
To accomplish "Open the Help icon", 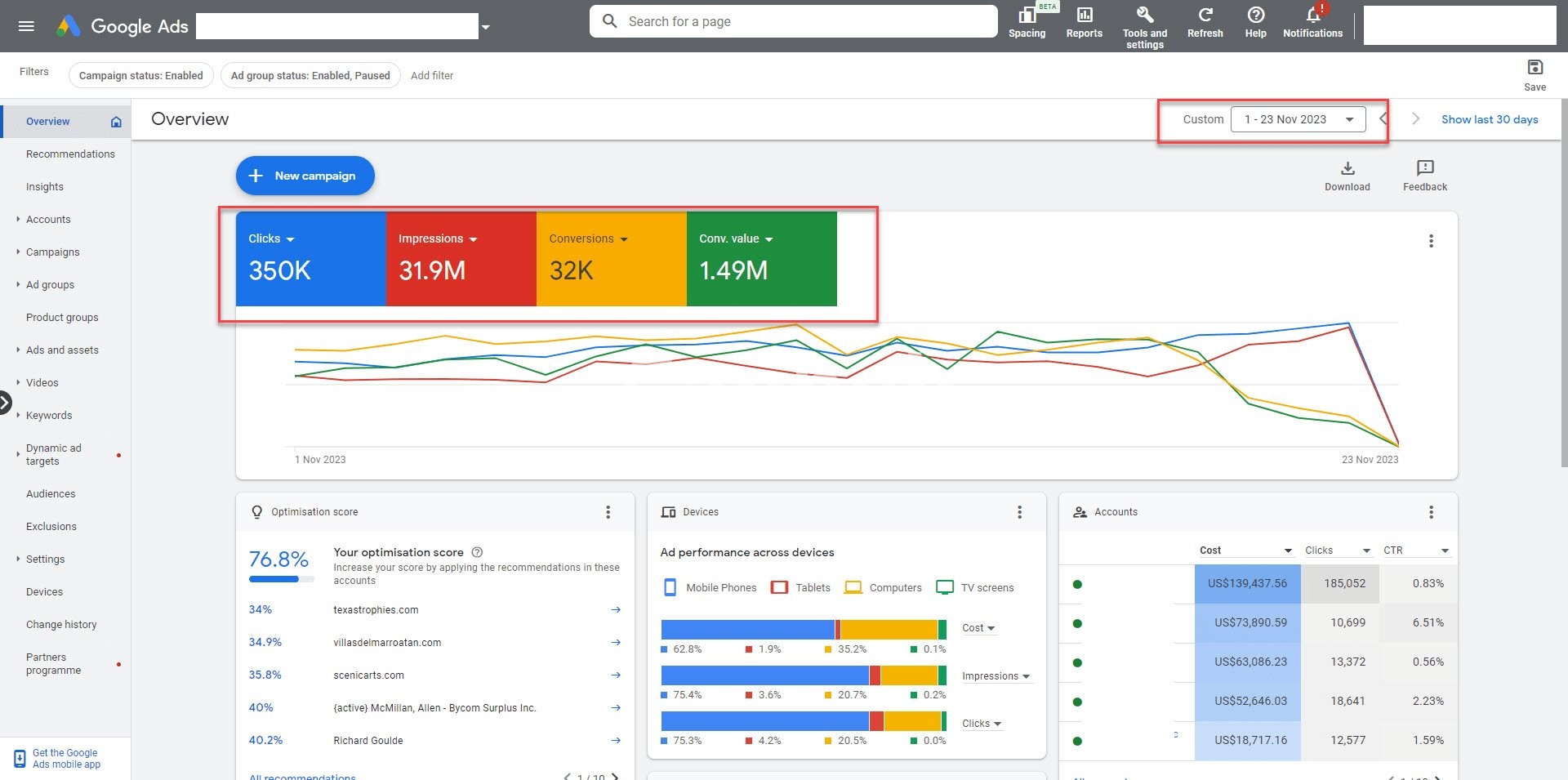I will [x=1255, y=16].
